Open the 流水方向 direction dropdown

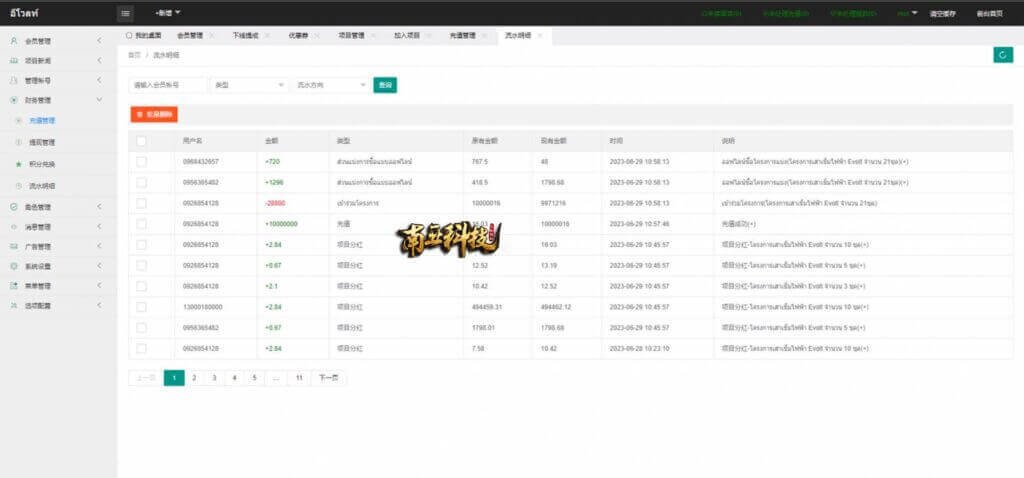[331, 85]
